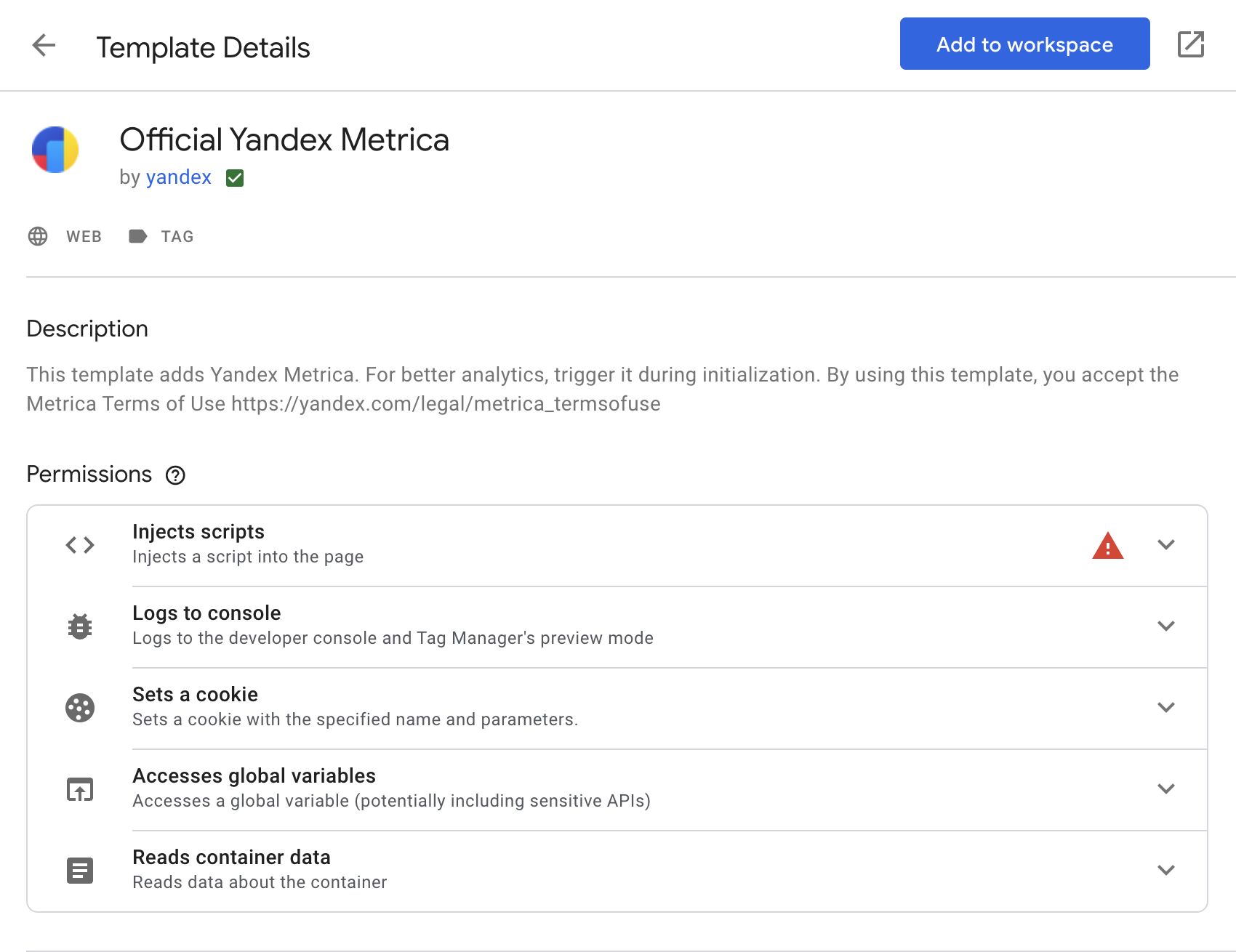Image resolution: width=1236 pixels, height=952 pixels.
Task: Click the WEB globe label
Action: point(65,236)
